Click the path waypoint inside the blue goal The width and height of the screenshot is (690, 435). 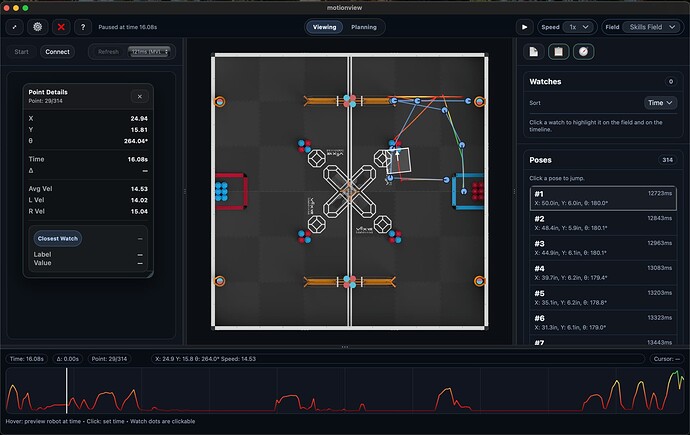(x=464, y=191)
